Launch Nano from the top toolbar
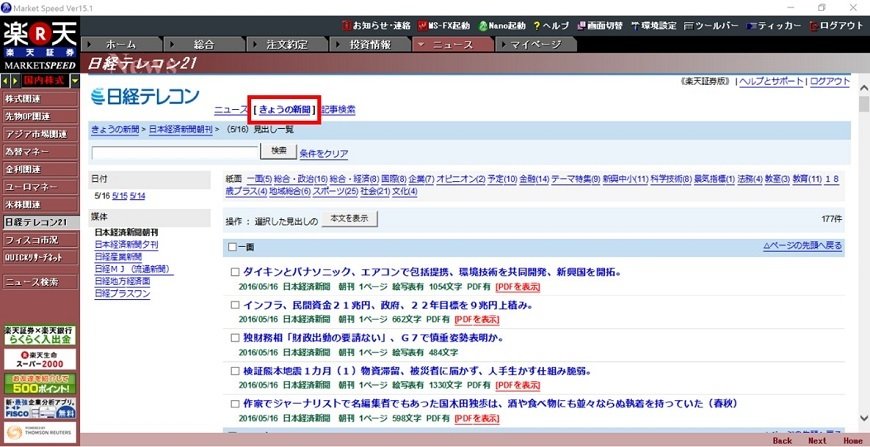870x447 pixels. (485, 25)
